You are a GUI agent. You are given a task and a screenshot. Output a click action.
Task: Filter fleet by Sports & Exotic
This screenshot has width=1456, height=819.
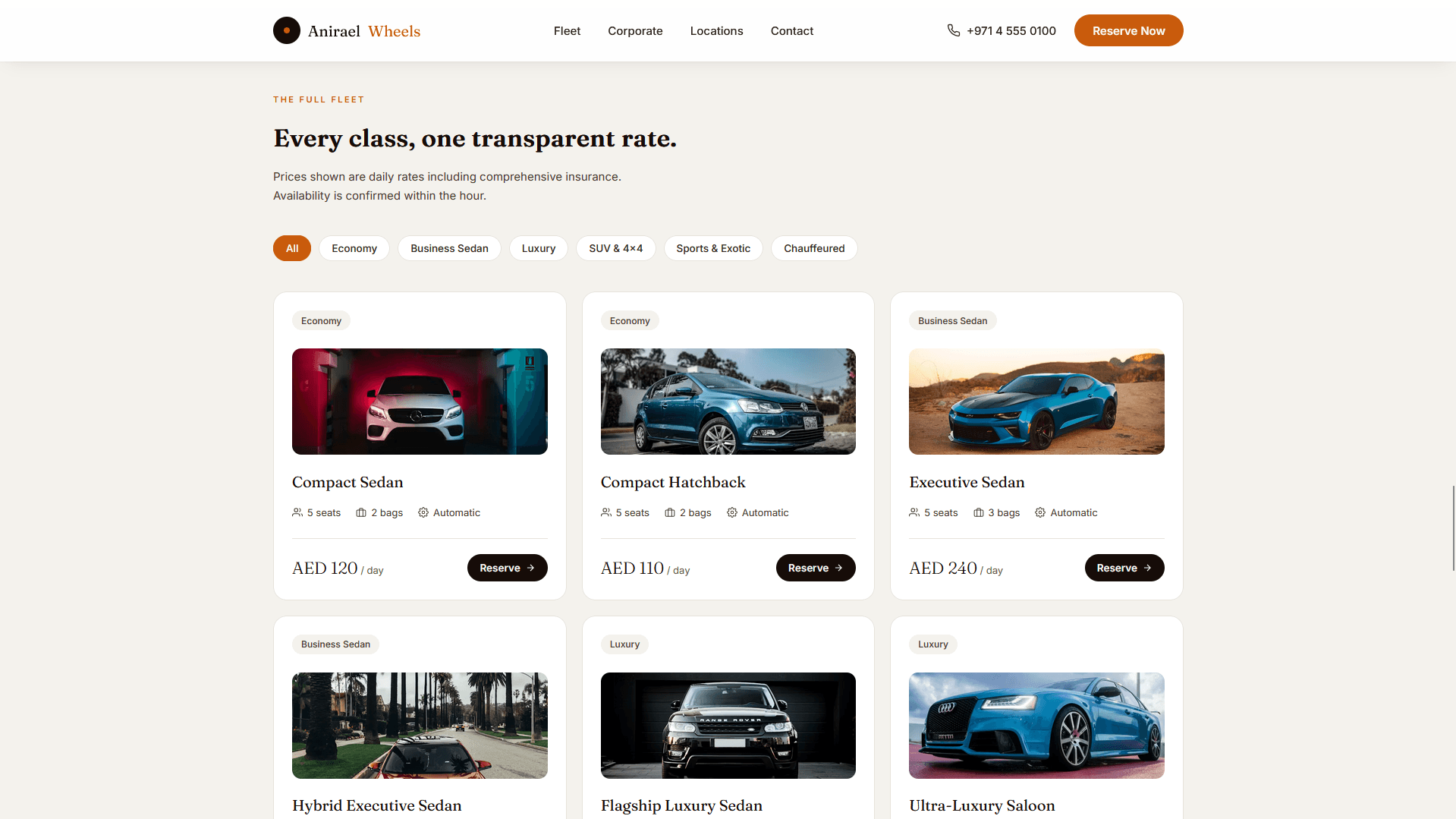tap(713, 248)
